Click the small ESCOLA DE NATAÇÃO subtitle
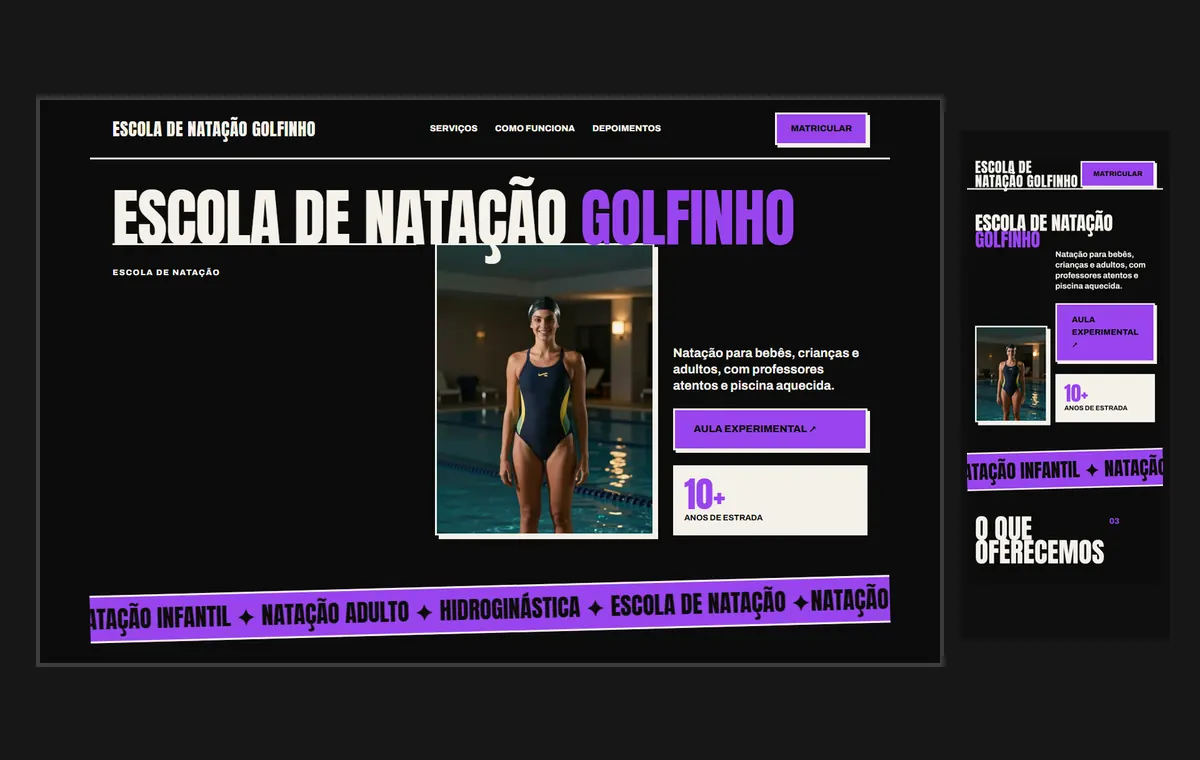 (166, 272)
